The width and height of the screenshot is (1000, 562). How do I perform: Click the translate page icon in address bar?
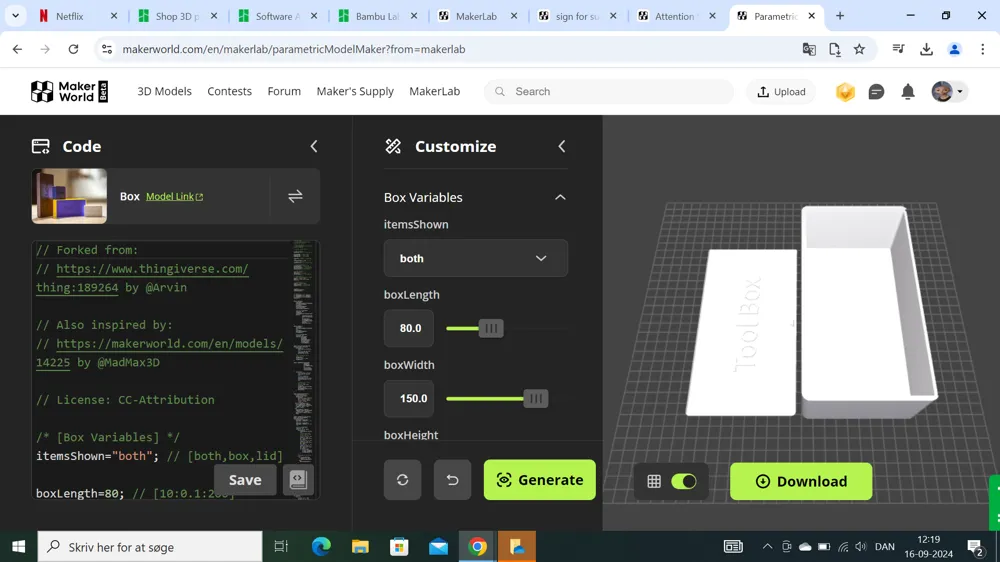pyautogui.click(x=809, y=49)
